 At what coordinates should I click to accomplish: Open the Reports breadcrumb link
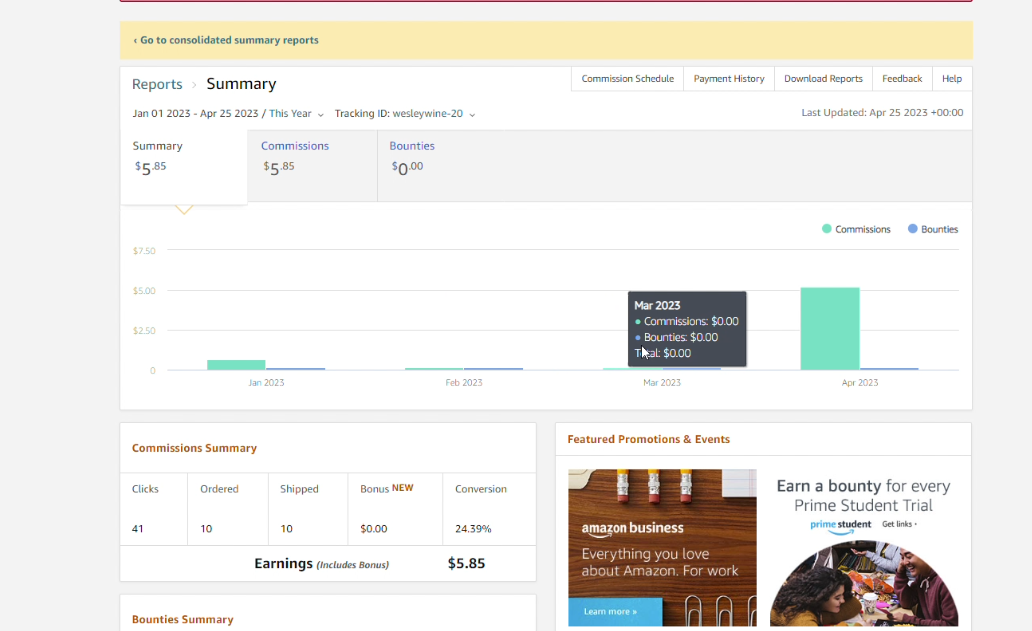click(x=157, y=84)
